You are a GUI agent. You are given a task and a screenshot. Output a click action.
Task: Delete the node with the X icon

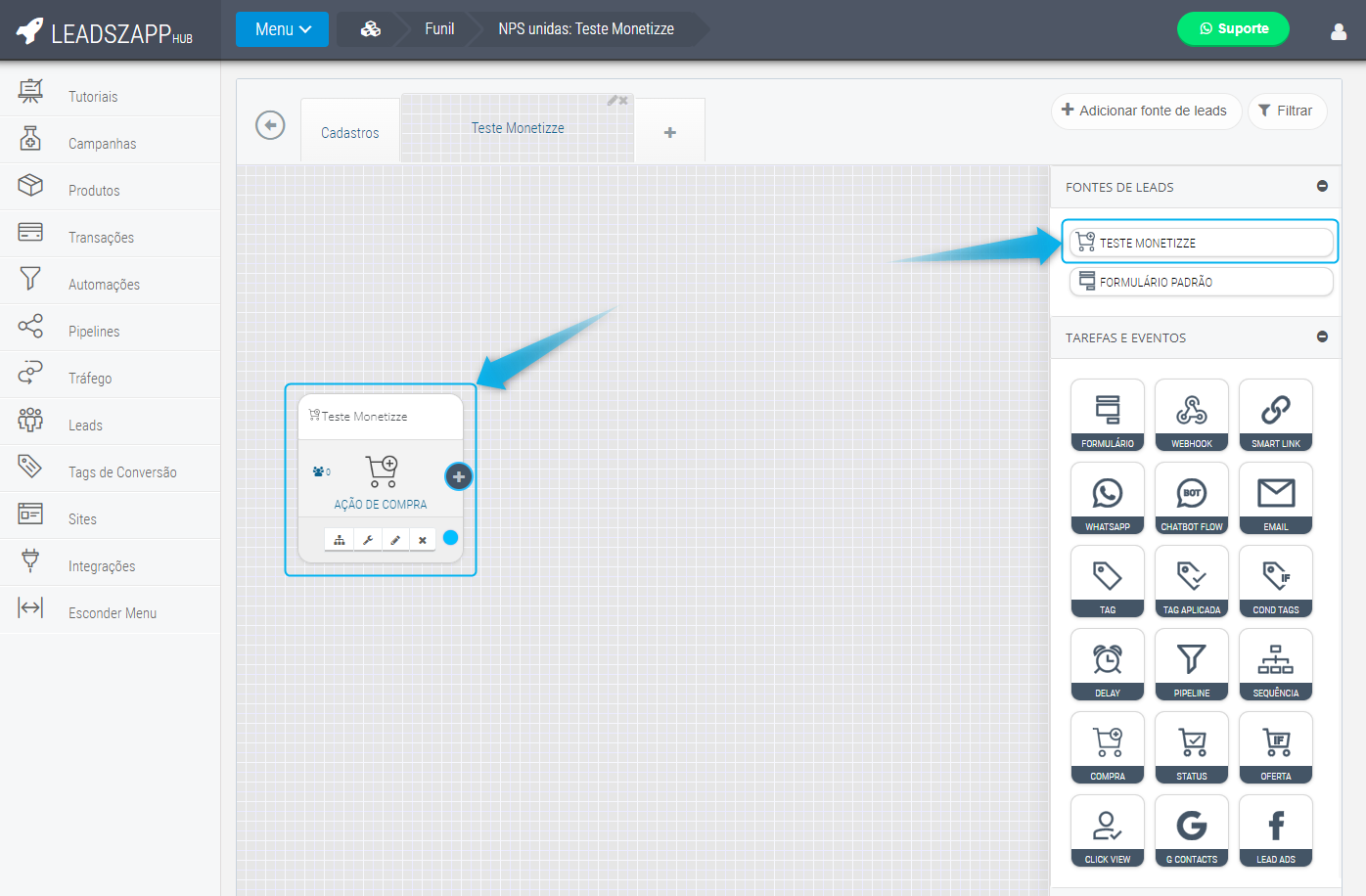click(423, 540)
